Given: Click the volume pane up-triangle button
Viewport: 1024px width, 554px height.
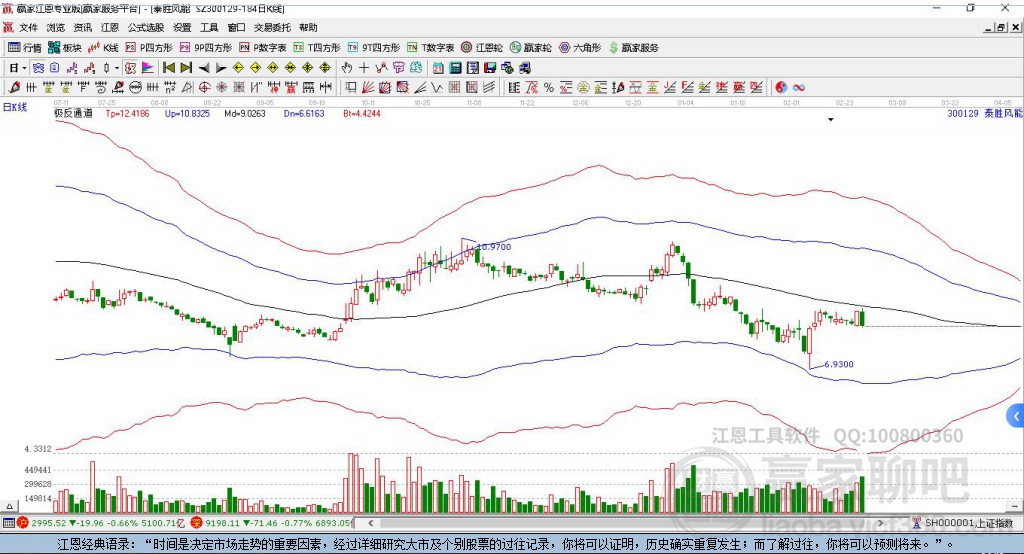Looking at the screenshot, I should tap(9, 506).
